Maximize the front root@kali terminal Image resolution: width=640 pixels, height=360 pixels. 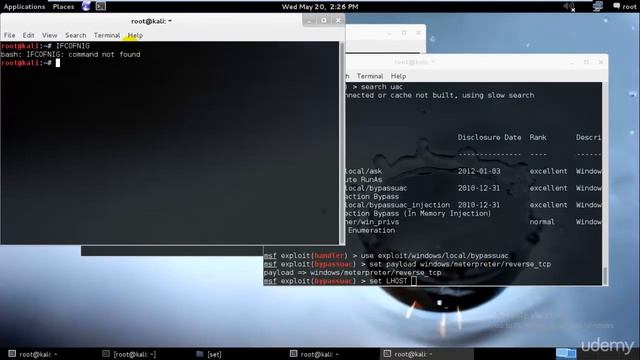[x=324, y=20]
